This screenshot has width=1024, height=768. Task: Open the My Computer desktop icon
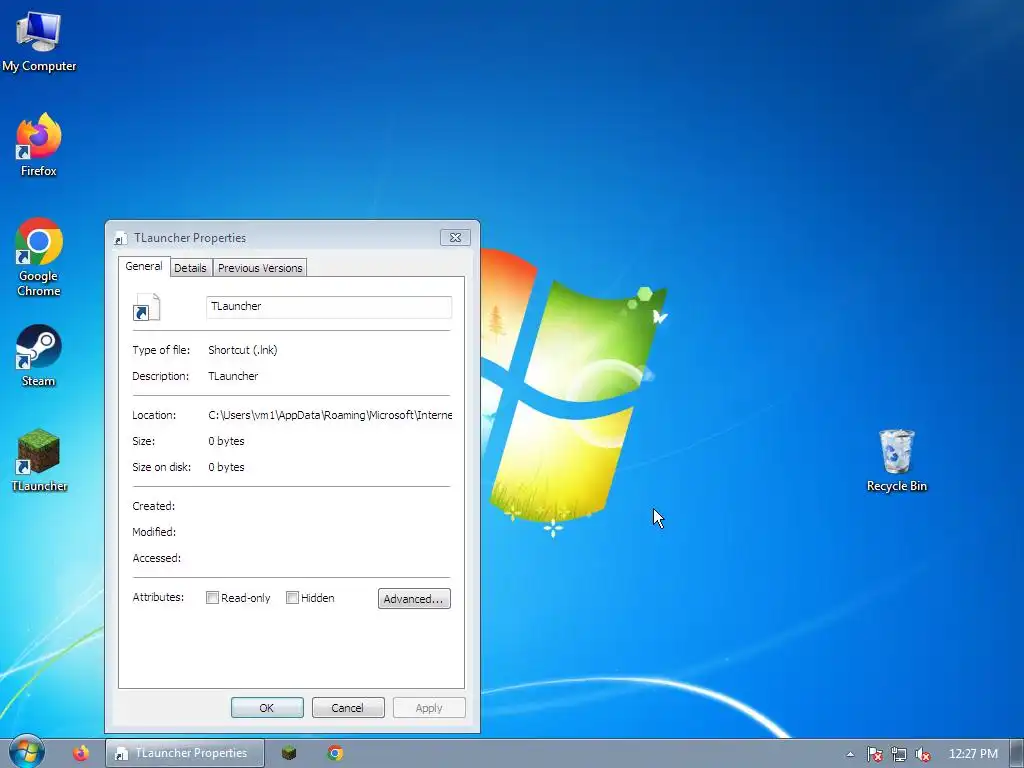point(39,40)
